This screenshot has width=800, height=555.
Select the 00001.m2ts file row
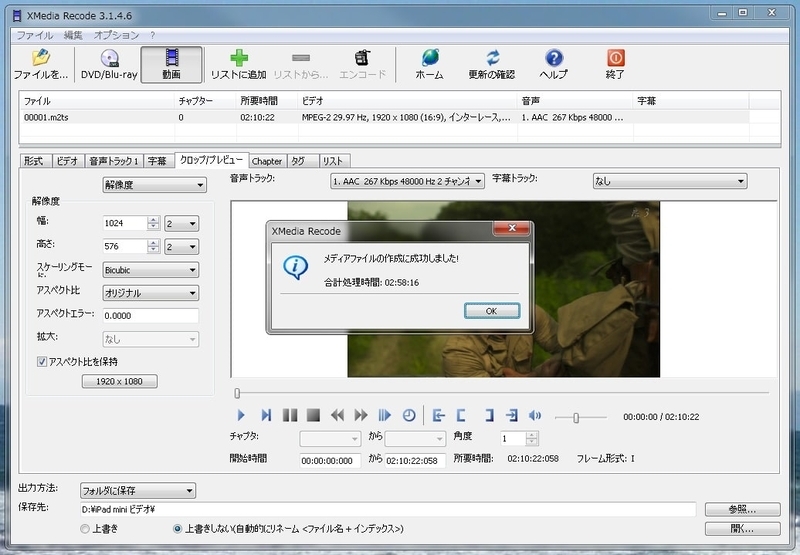coord(385,117)
